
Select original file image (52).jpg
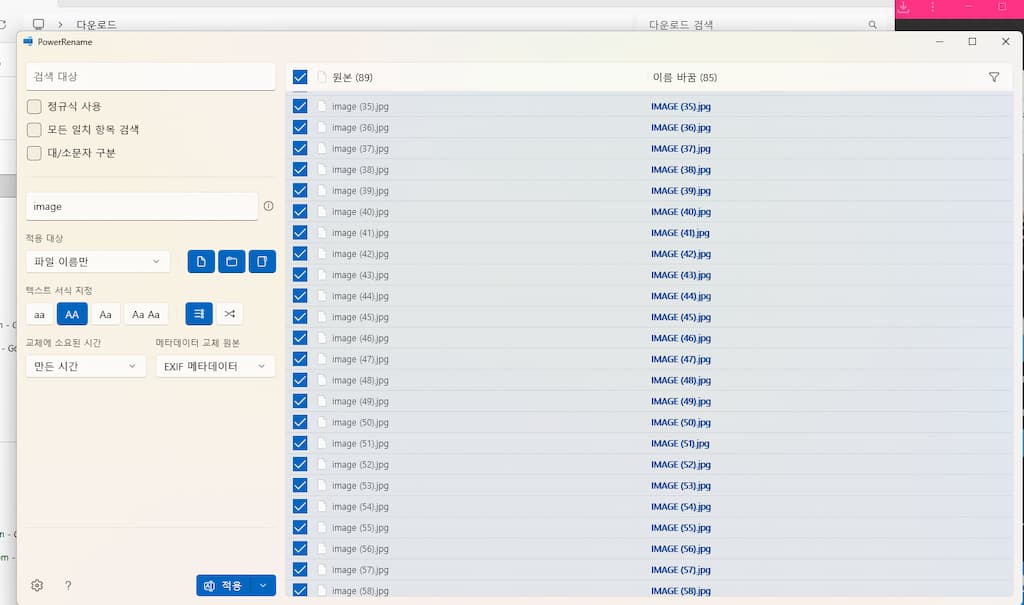pyautogui.click(x=360, y=465)
